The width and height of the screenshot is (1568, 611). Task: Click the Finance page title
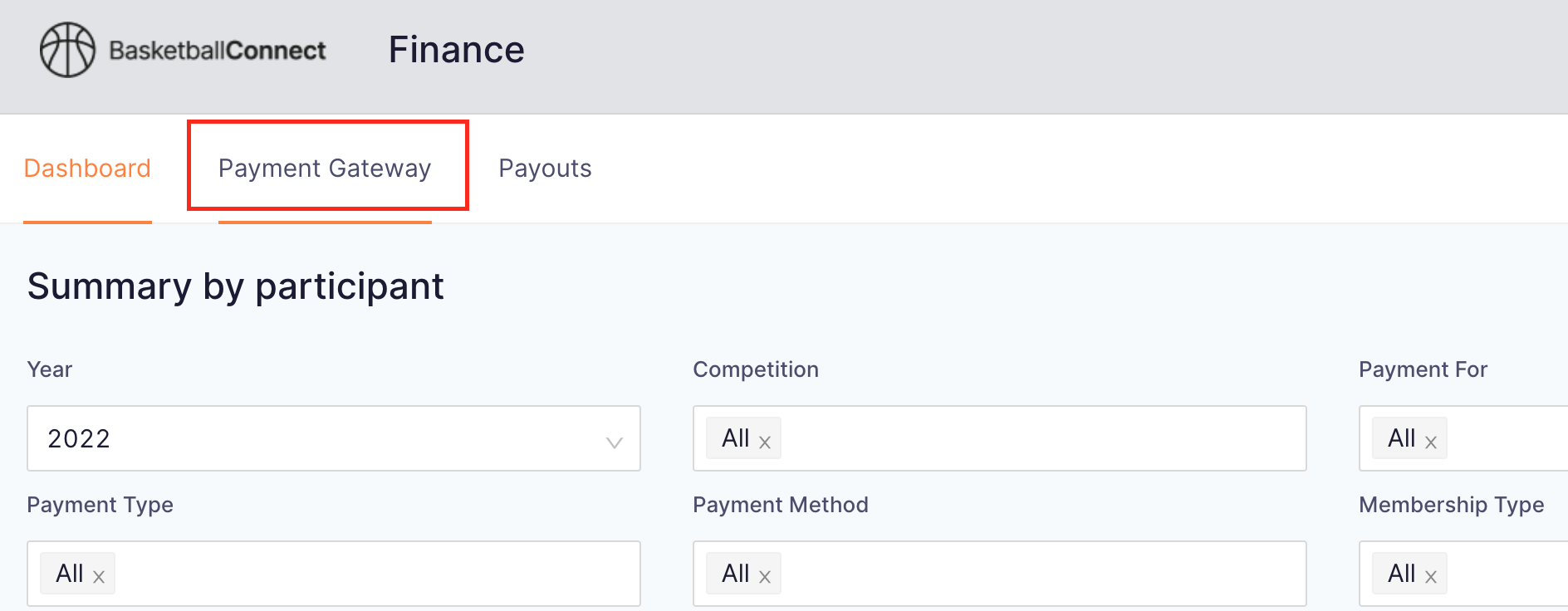tap(457, 50)
